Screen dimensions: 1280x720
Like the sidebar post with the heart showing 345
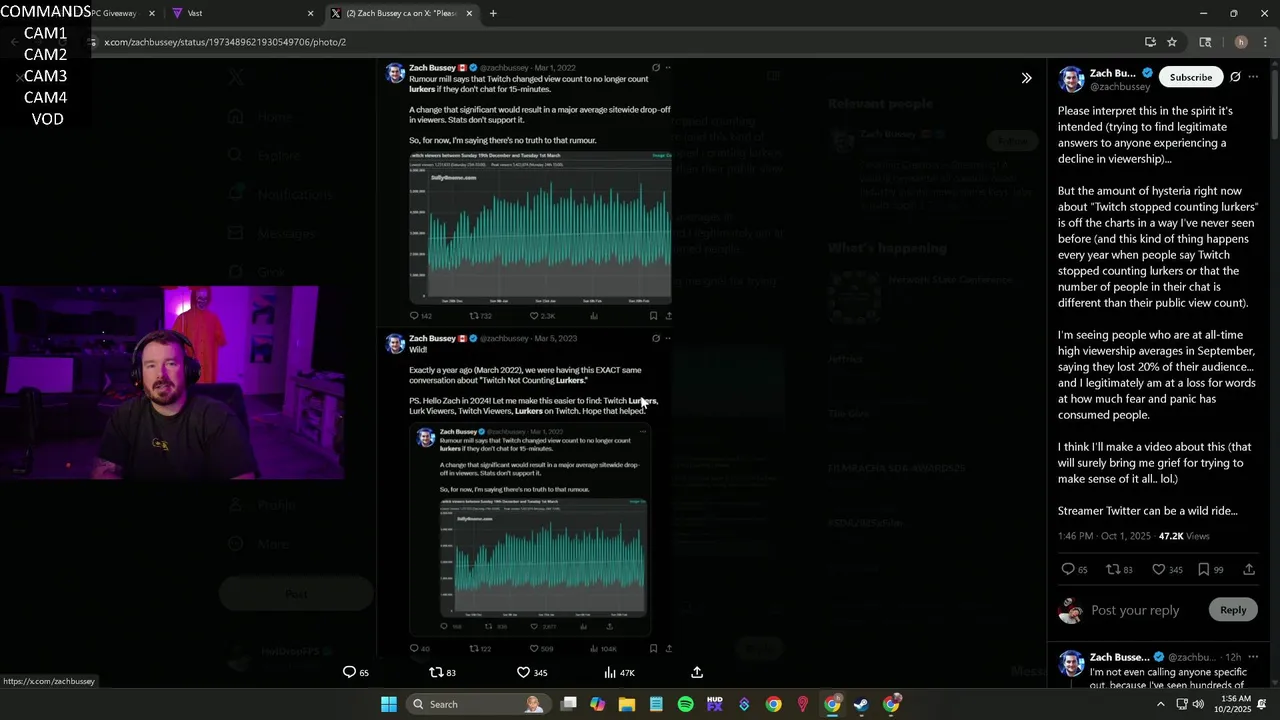pos(1167,569)
